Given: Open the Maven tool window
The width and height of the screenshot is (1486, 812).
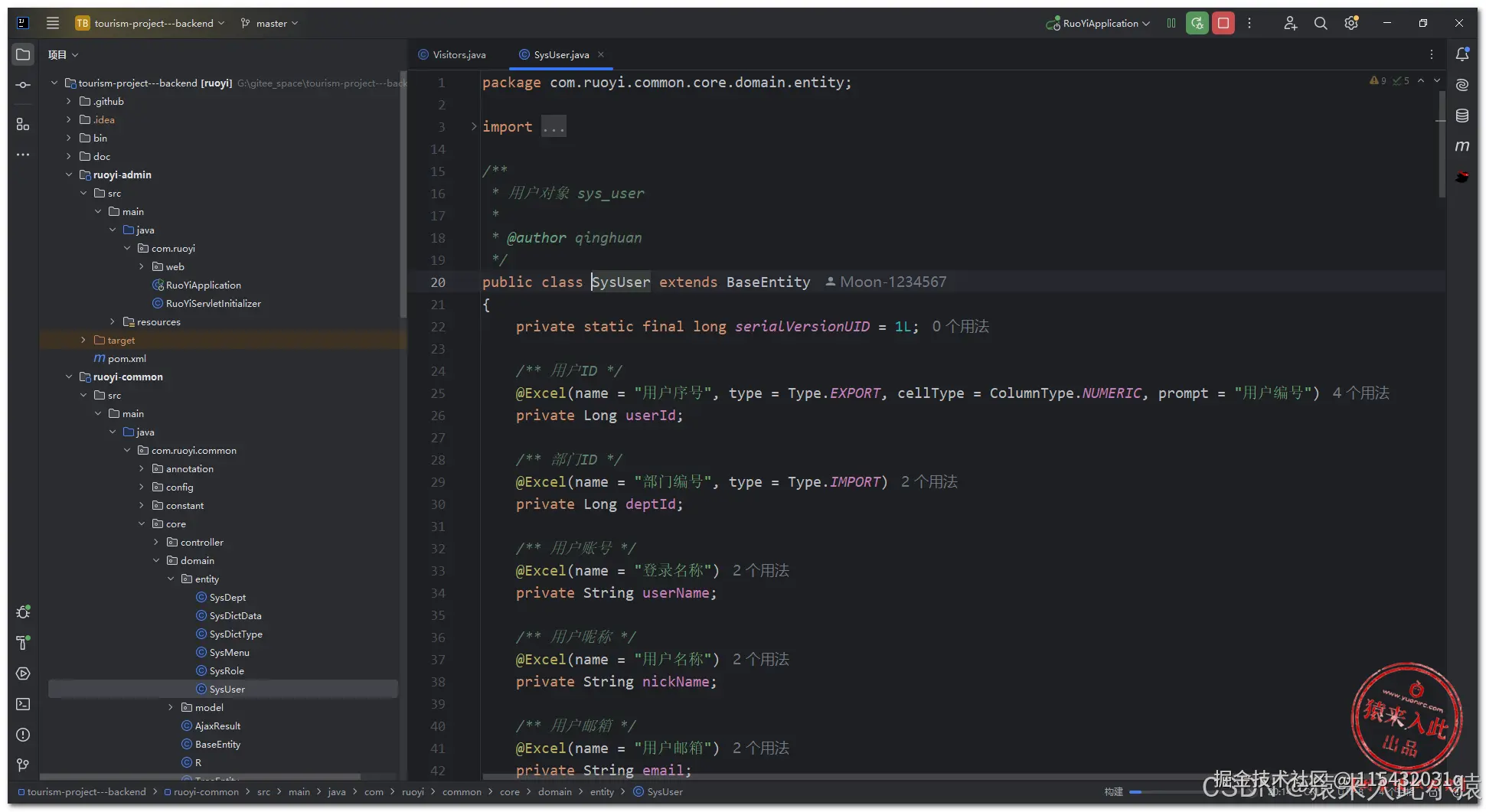Looking at the screenshot, I should (1462, 146).
